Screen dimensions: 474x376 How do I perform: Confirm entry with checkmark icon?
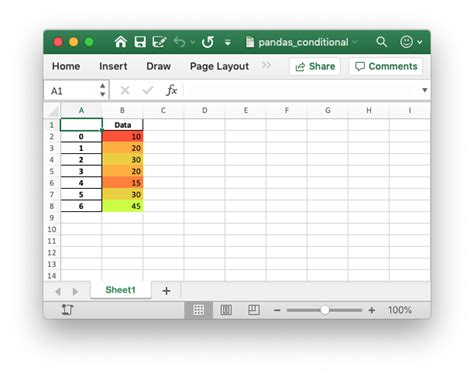pos(148,90)
